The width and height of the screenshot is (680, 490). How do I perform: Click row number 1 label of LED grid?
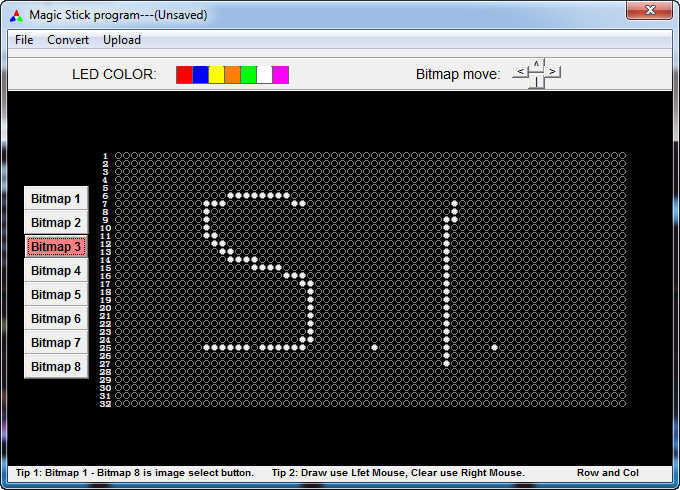click(x=105, y=156)
